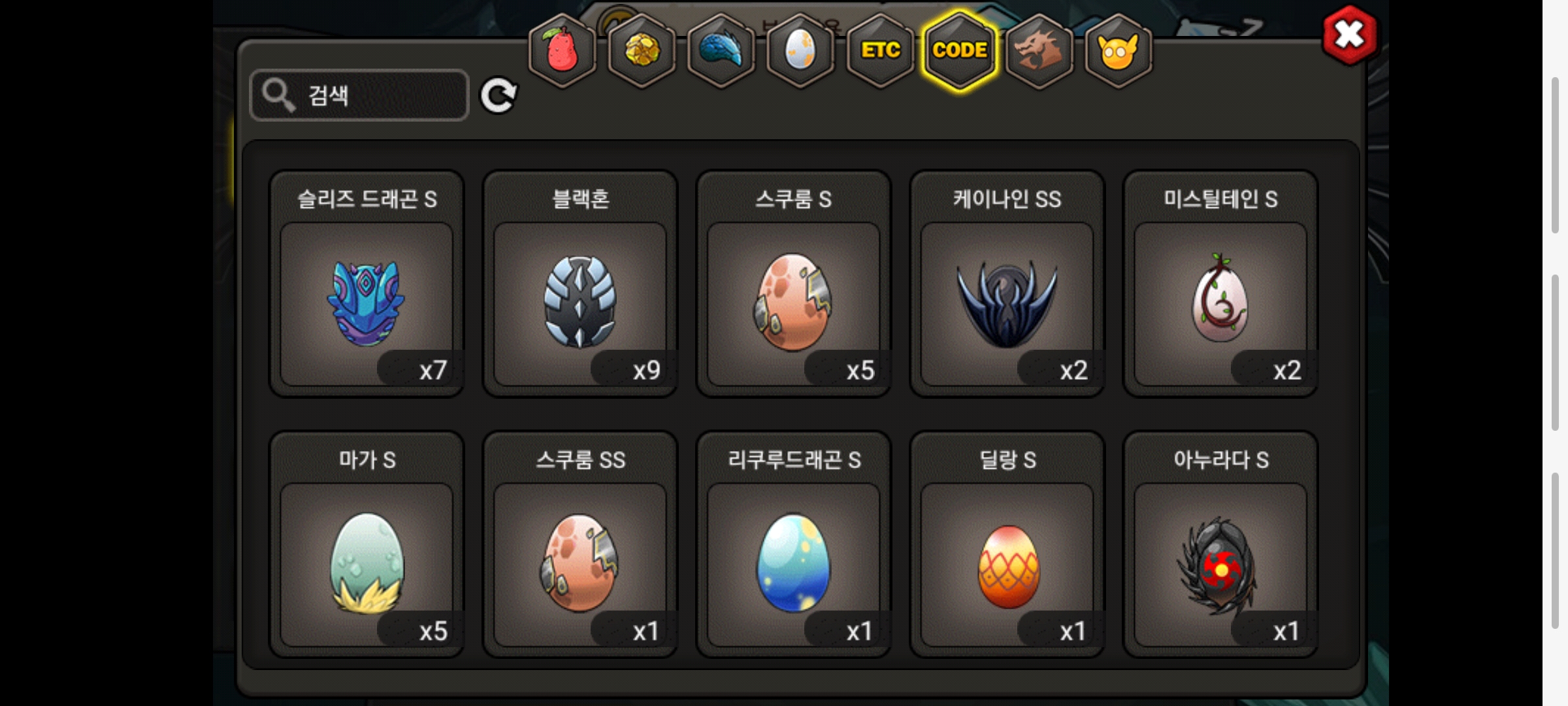1568x706 pixels.
Task: Select the 슬리즈 드래곤 S egg
Action: 367,284
